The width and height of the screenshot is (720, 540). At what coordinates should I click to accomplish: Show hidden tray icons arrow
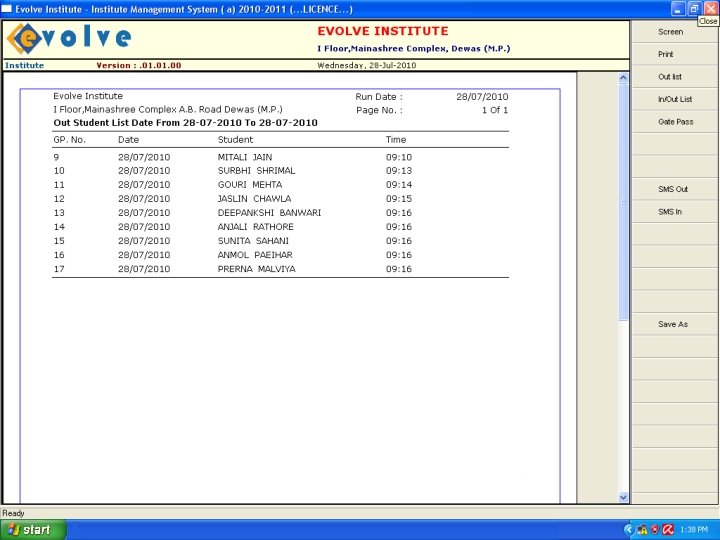[x=628, y=530]
